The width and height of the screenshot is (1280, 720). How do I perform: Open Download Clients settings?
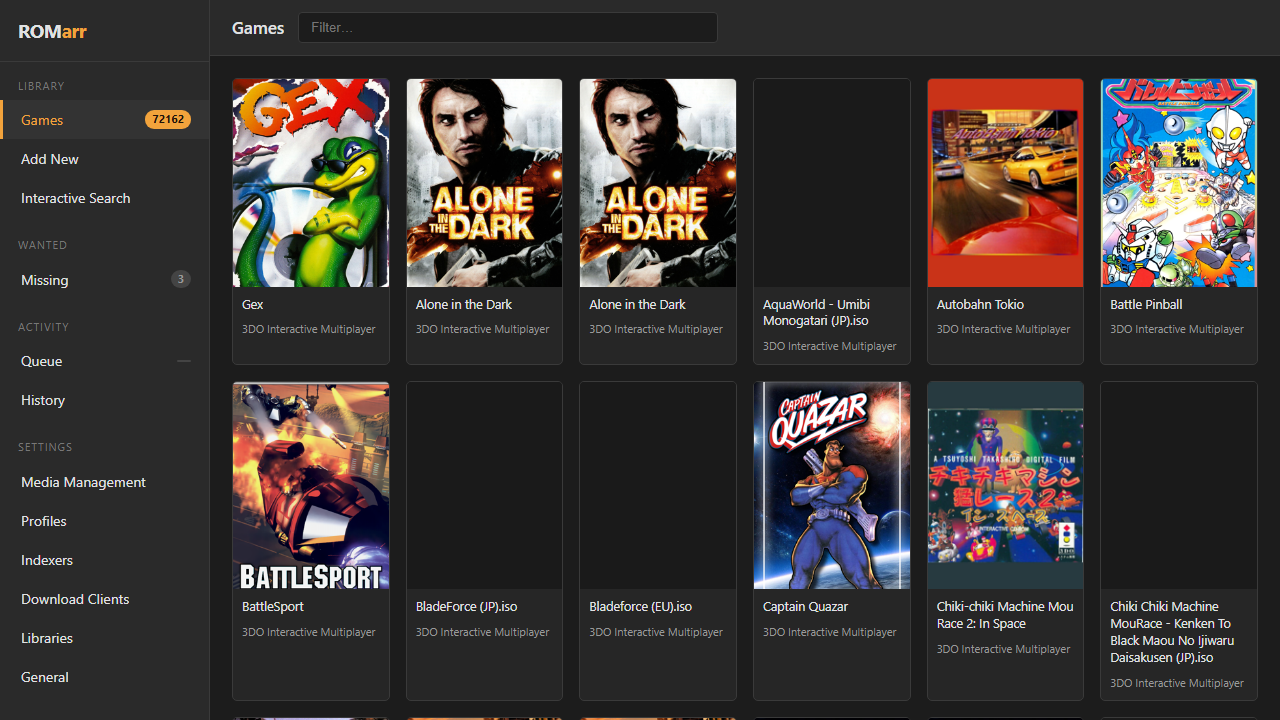click(104, 599)
